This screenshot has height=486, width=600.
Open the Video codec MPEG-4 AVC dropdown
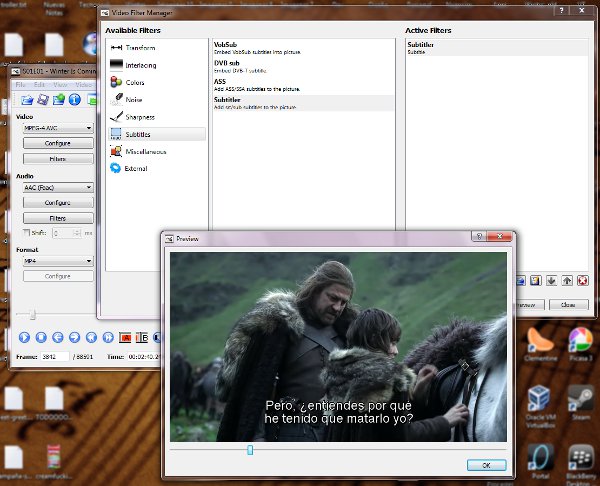tap(58, 128)
